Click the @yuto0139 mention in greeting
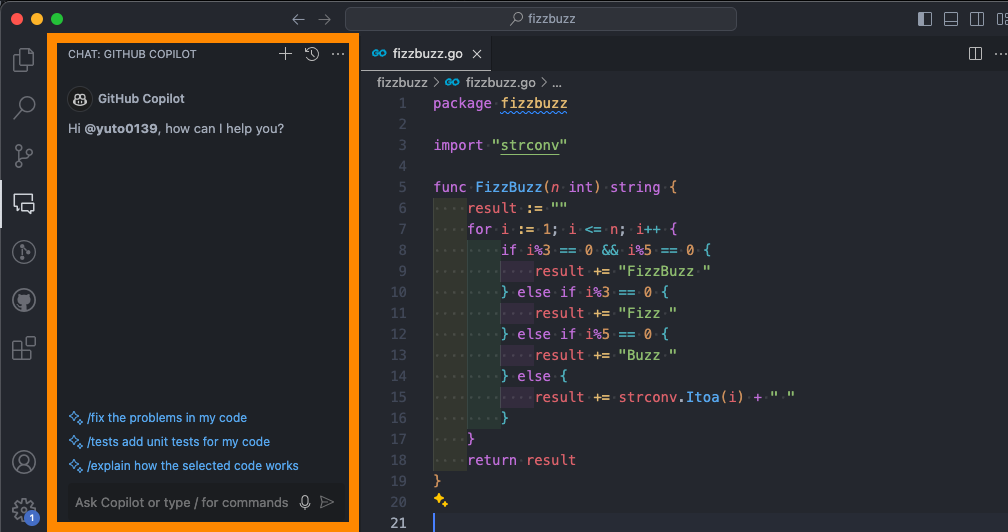This screenshot has width=1008, height=532. (121, 129)
